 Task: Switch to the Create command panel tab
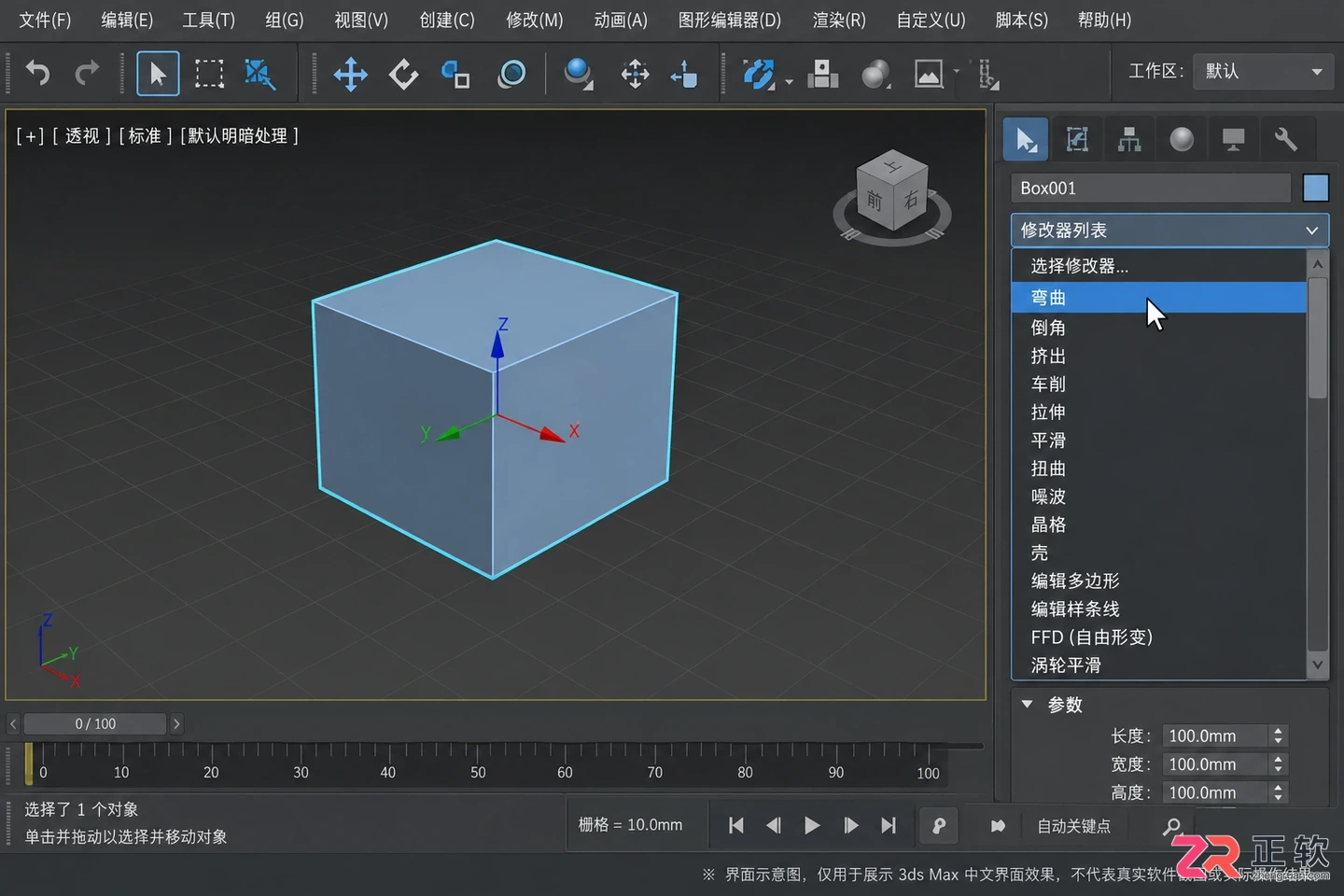point(1026,140)
